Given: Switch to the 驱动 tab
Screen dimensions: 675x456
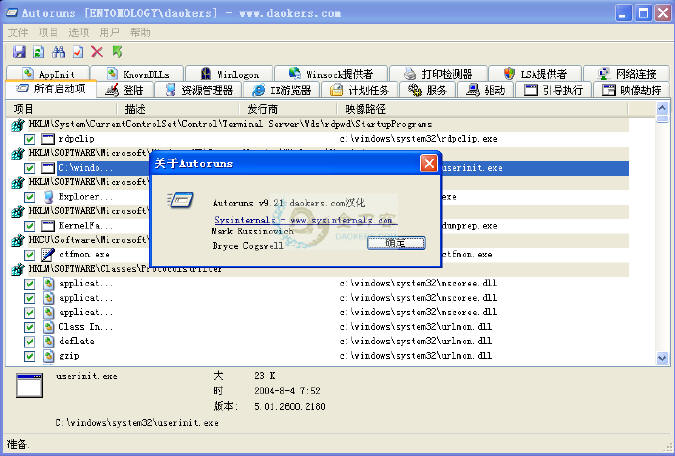Looking at the screenshot, I should point(486,90).
